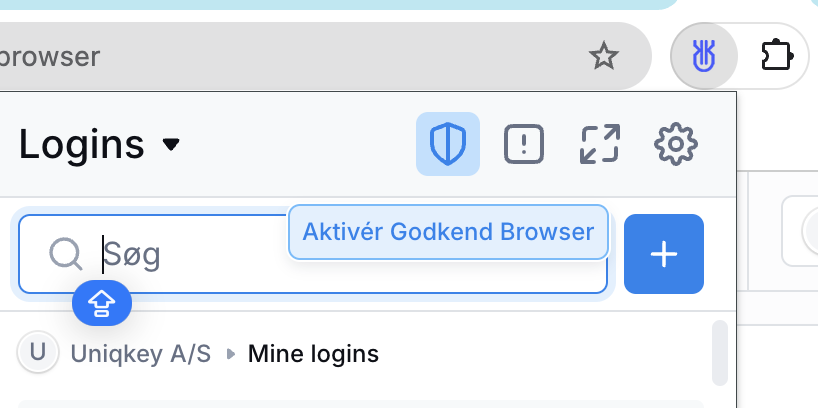The image size is (818, 408).
Task: Open the Logins category dropdown
Action: [99, 144]
